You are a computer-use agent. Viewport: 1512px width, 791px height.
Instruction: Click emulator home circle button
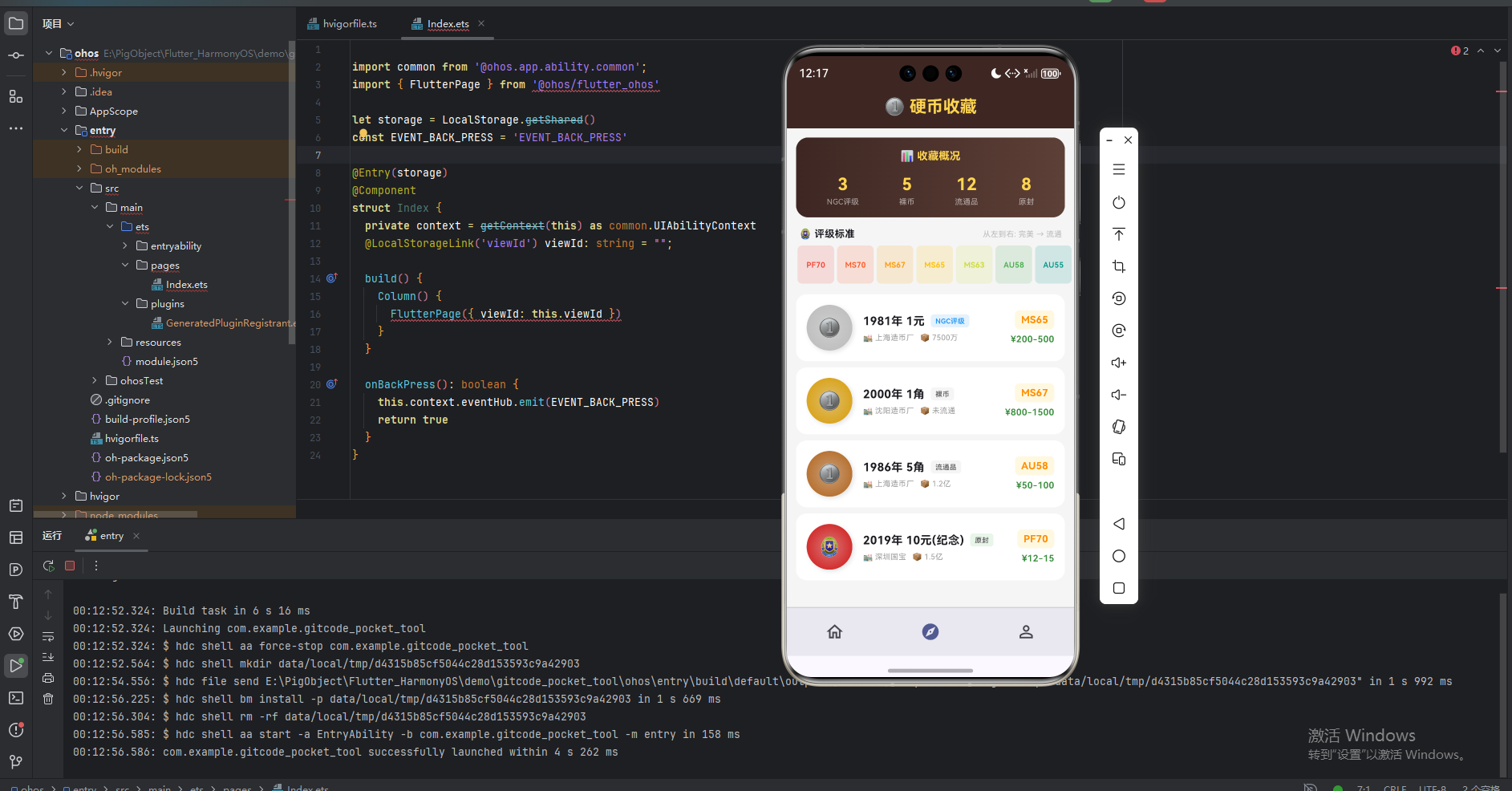click(1119, 556)
